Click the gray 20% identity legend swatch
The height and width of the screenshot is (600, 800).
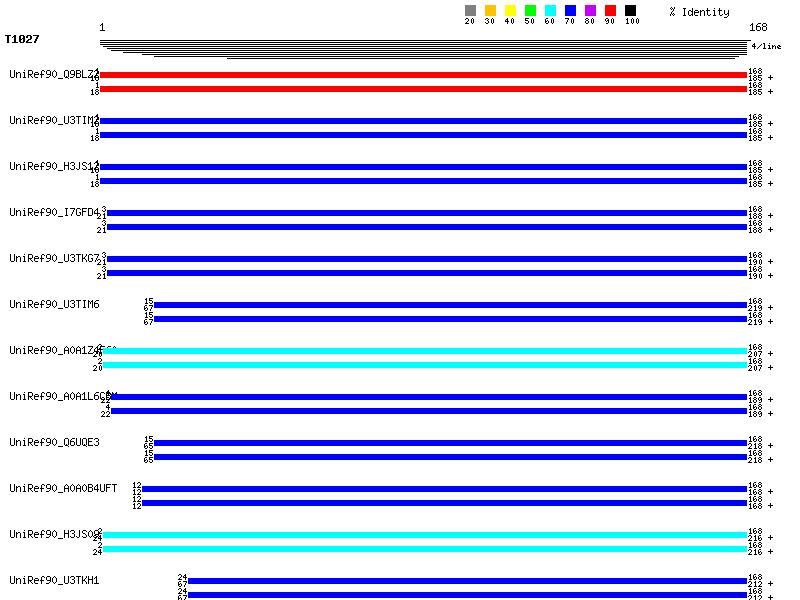[470, 11]
